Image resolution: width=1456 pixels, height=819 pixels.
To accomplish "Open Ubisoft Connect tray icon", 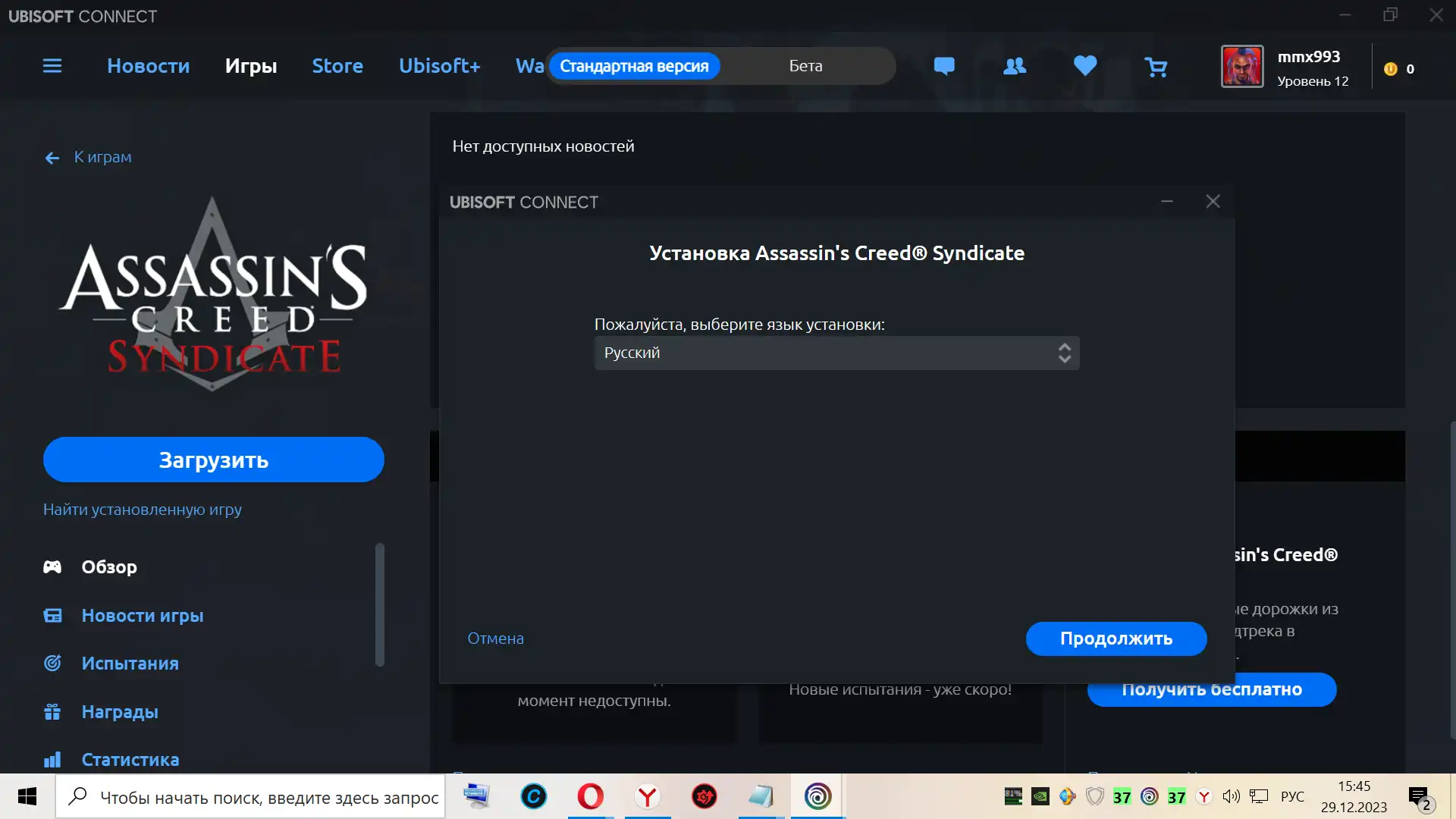I will coord(1150,796).
